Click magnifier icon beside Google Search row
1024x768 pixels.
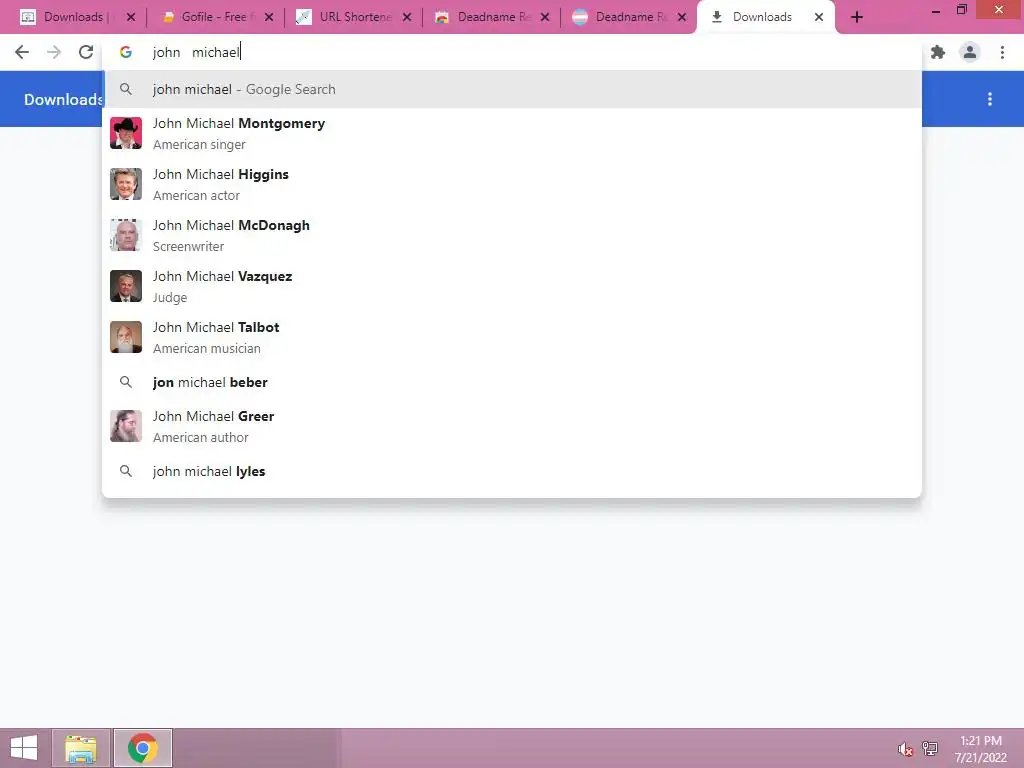pos(125,89)
